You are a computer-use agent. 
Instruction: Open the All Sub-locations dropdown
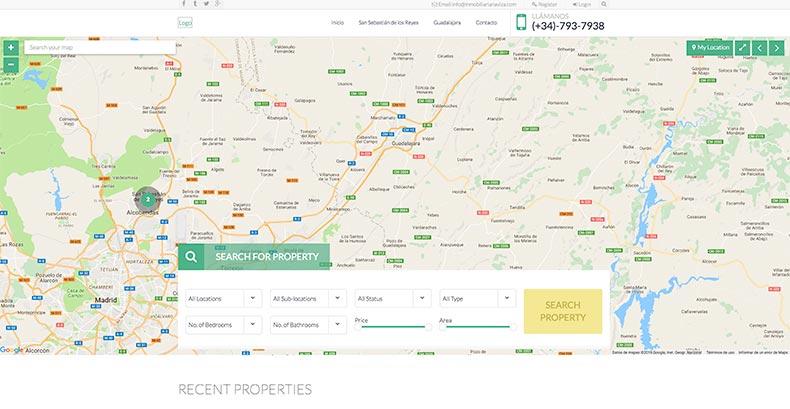pos(308,298)
